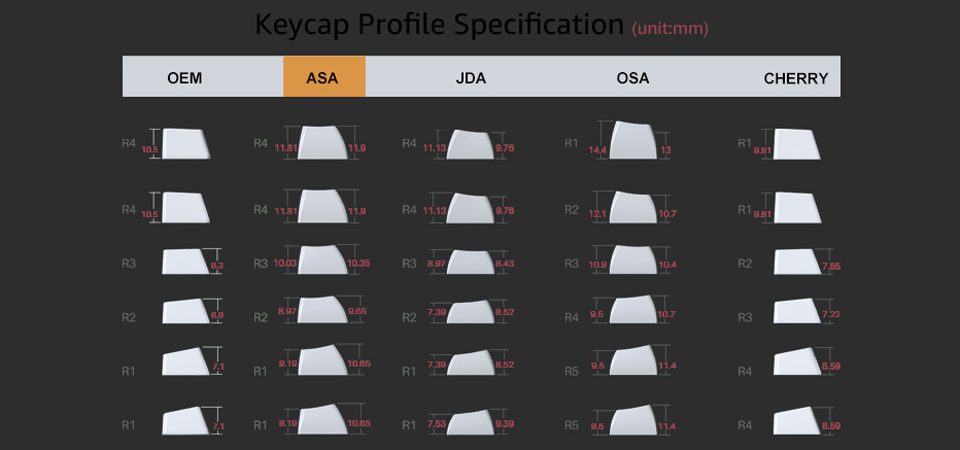Click the Keycap Profile Specification title
960x450 pixels.
[x=439, y=24]
